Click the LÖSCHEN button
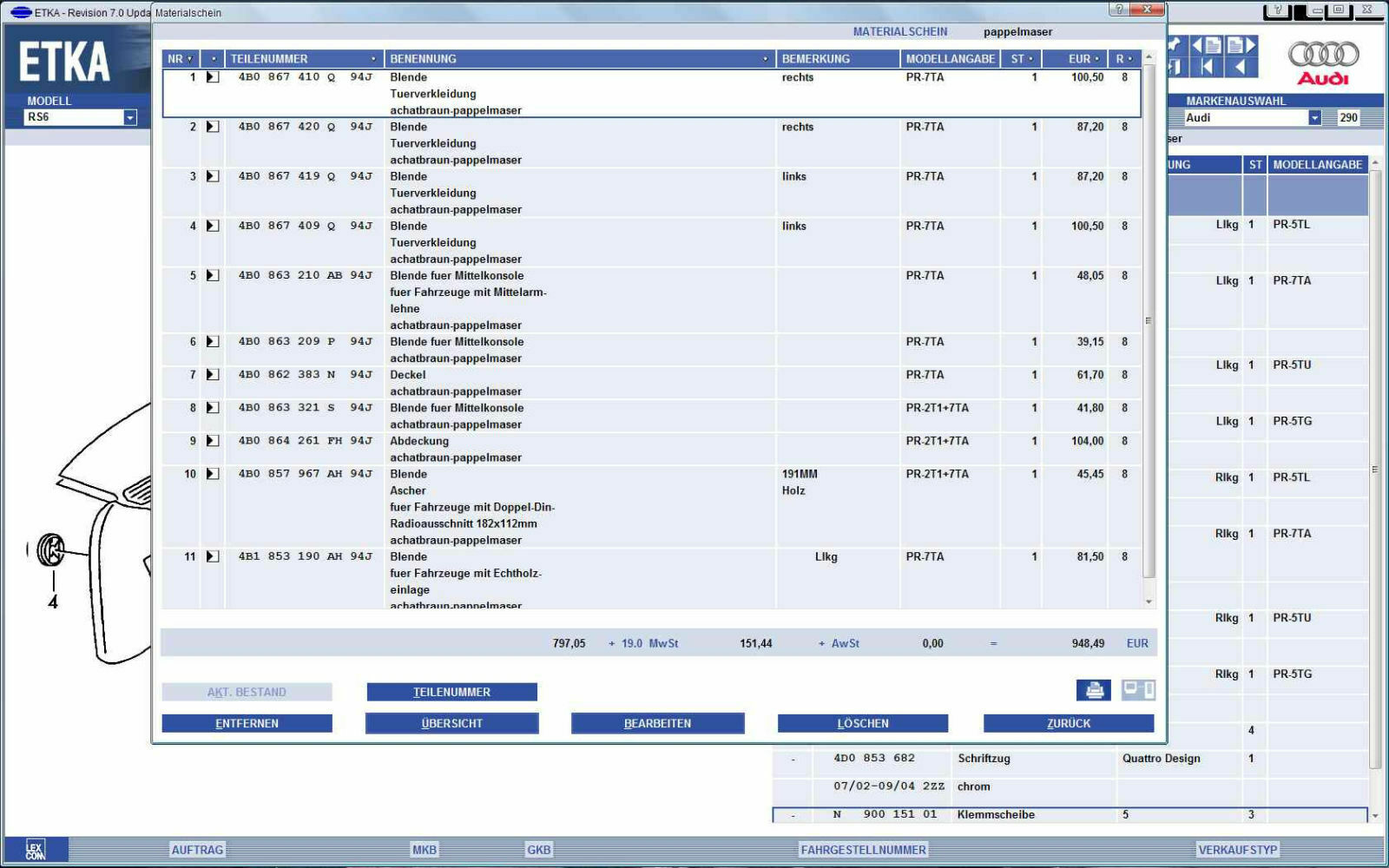Image resolution: width=1389 pixels, height=868 pixels. tap(863, 723)
